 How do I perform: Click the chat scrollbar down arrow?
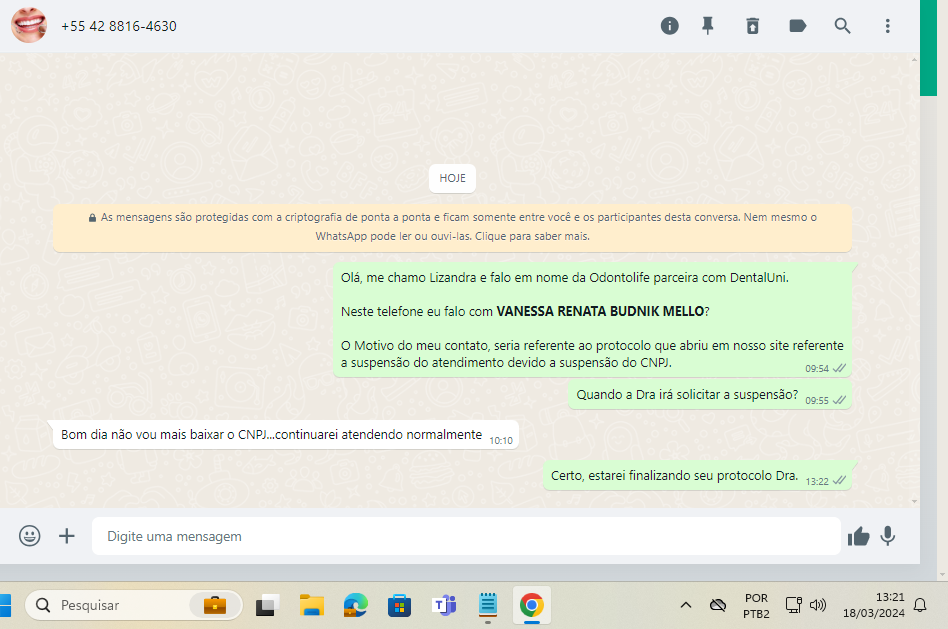[x=914, y=501]
